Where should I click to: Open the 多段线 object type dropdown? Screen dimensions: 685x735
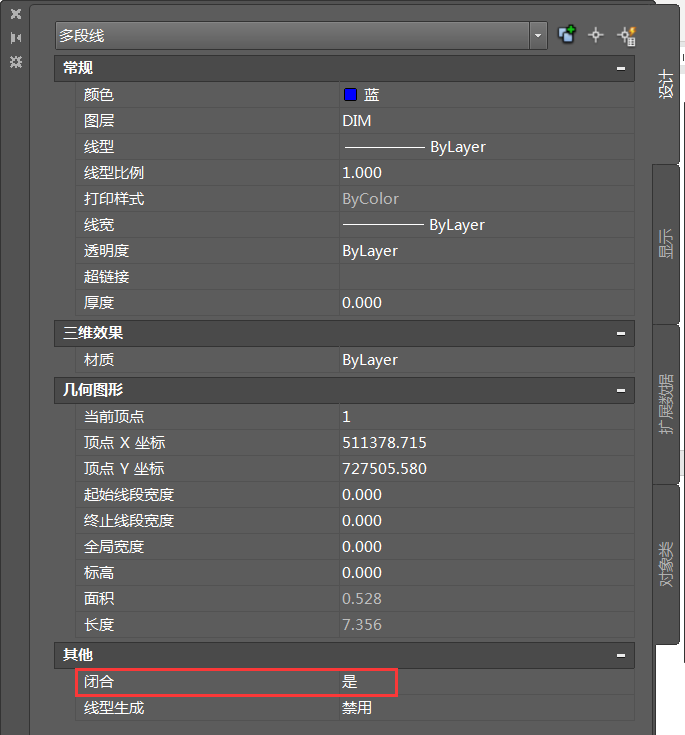[x=538, y=36]
